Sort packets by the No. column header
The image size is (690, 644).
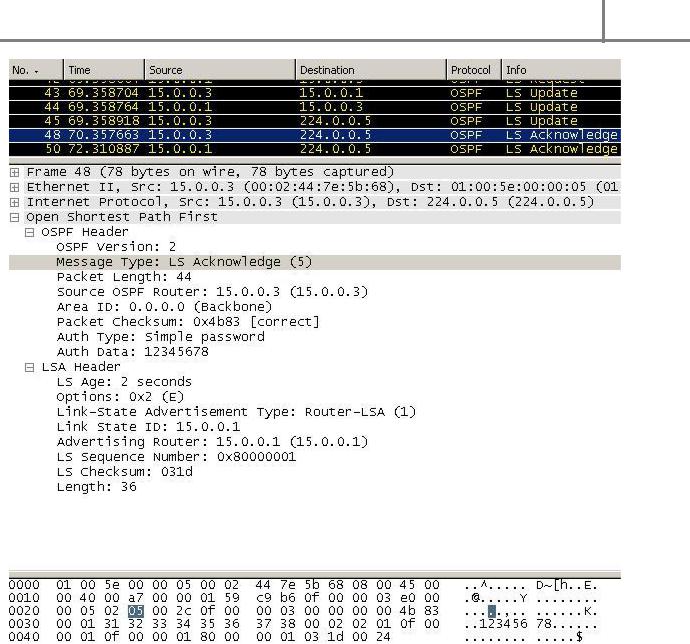point(36,70)
